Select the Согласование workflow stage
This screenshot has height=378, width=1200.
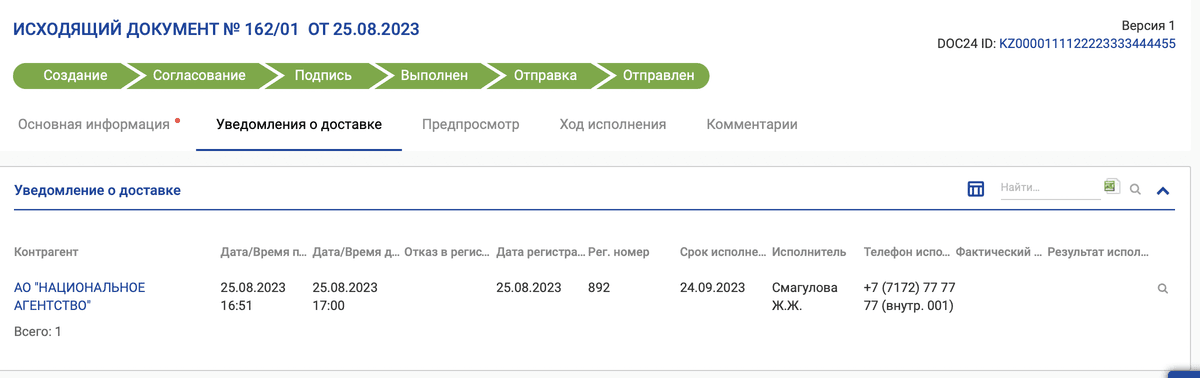(x=199, y=76)
